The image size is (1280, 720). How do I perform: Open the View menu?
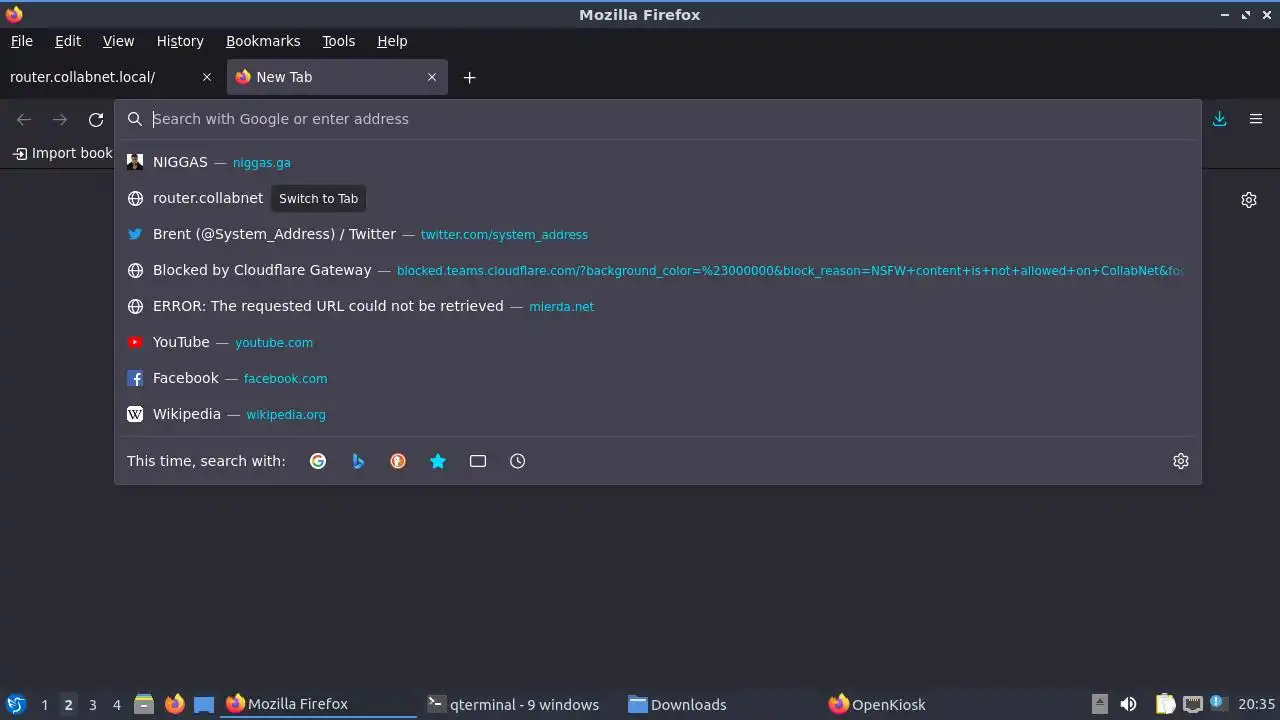pyautogui.click(x=118, y=41)
